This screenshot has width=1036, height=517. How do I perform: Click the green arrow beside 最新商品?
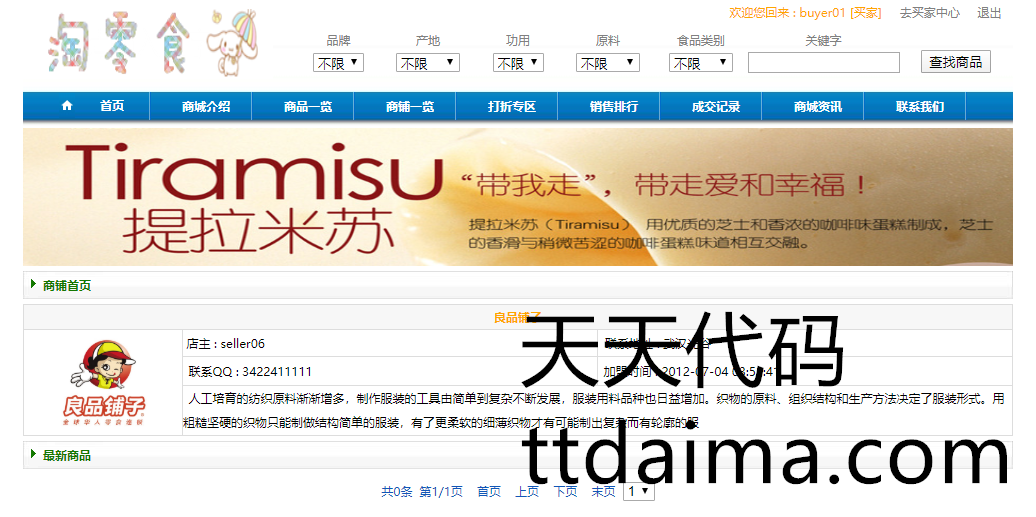(34, 455)
